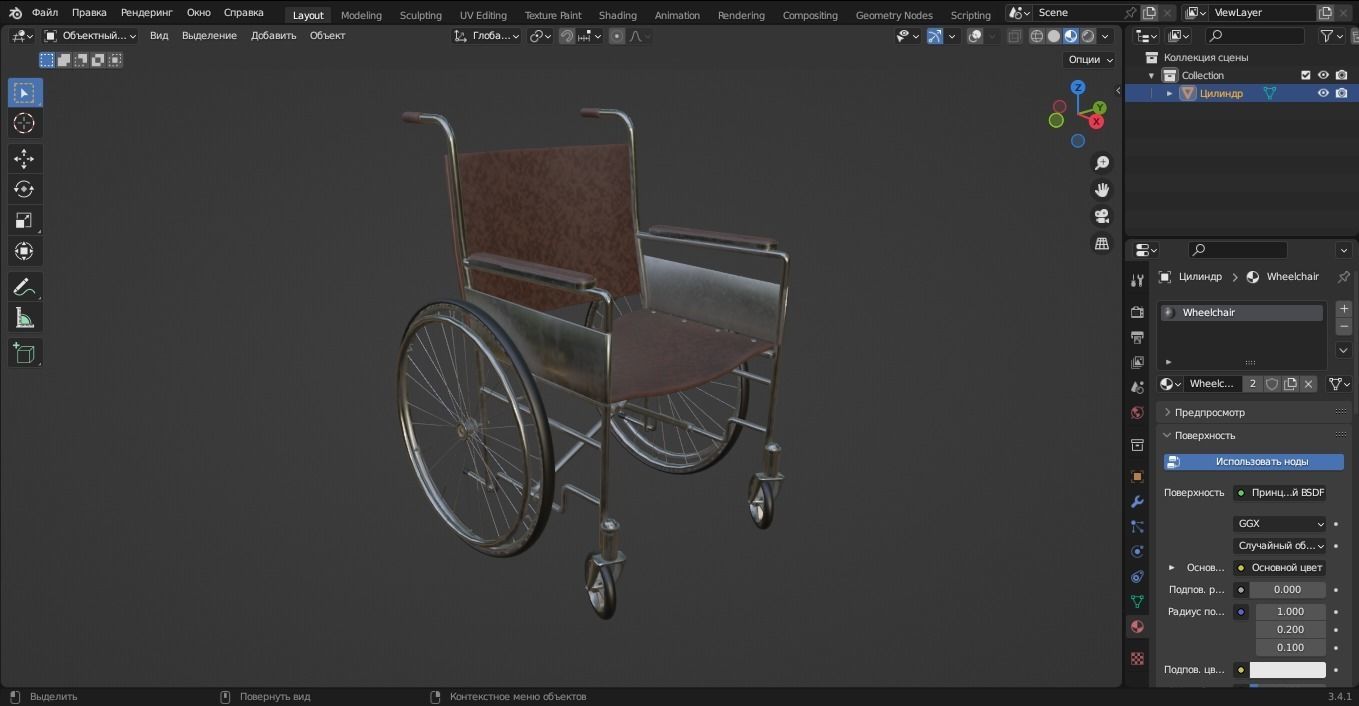1359x706 pixels.
Task: Toggle Collection exclude checkbox in outliner
Action: 1305,75
